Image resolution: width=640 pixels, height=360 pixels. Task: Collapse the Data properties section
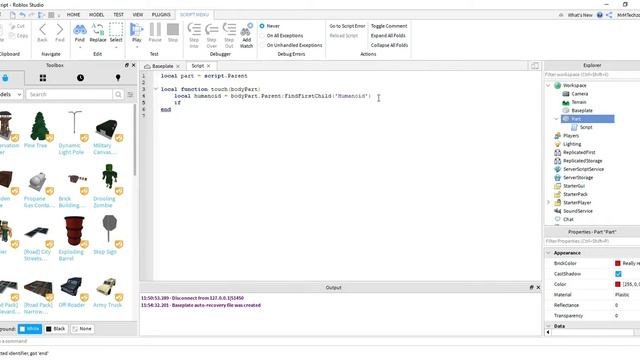pyautogui.click(x=548, y=326)
